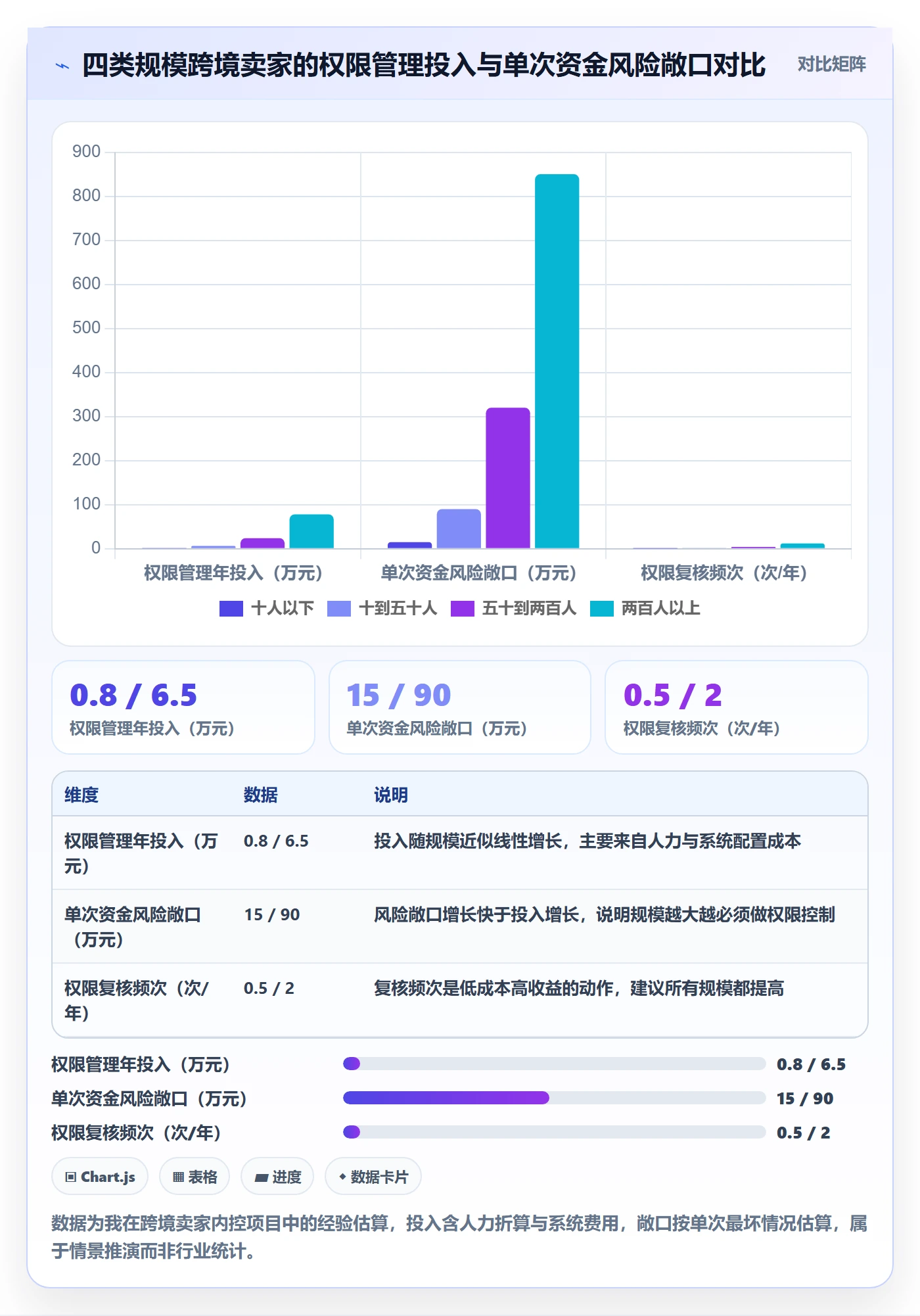This screenshot has height=1316, width=920.
Task: Click the table cell starting 投入随规模近似线性增长
Action: [x=587, y=841]
